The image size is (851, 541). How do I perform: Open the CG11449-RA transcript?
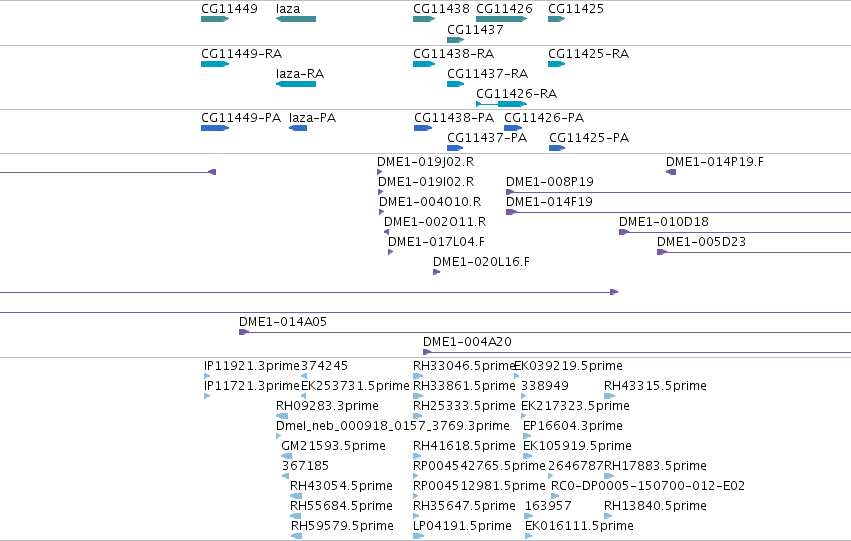pyautogui.click(x=215, y=64)
